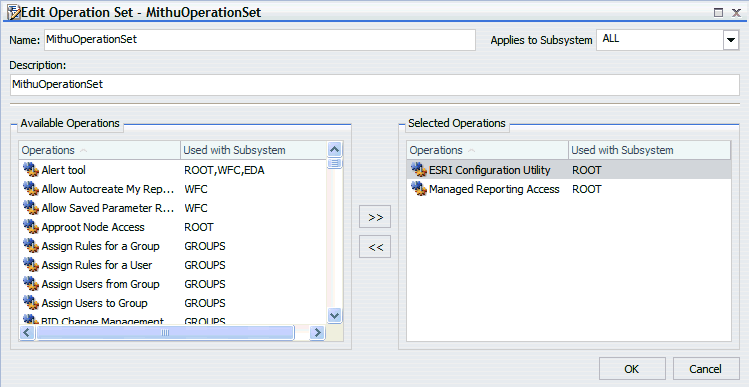Screen dimensions: 749x387
Task: Cancel editing the operation set
Action: point(706,368)
